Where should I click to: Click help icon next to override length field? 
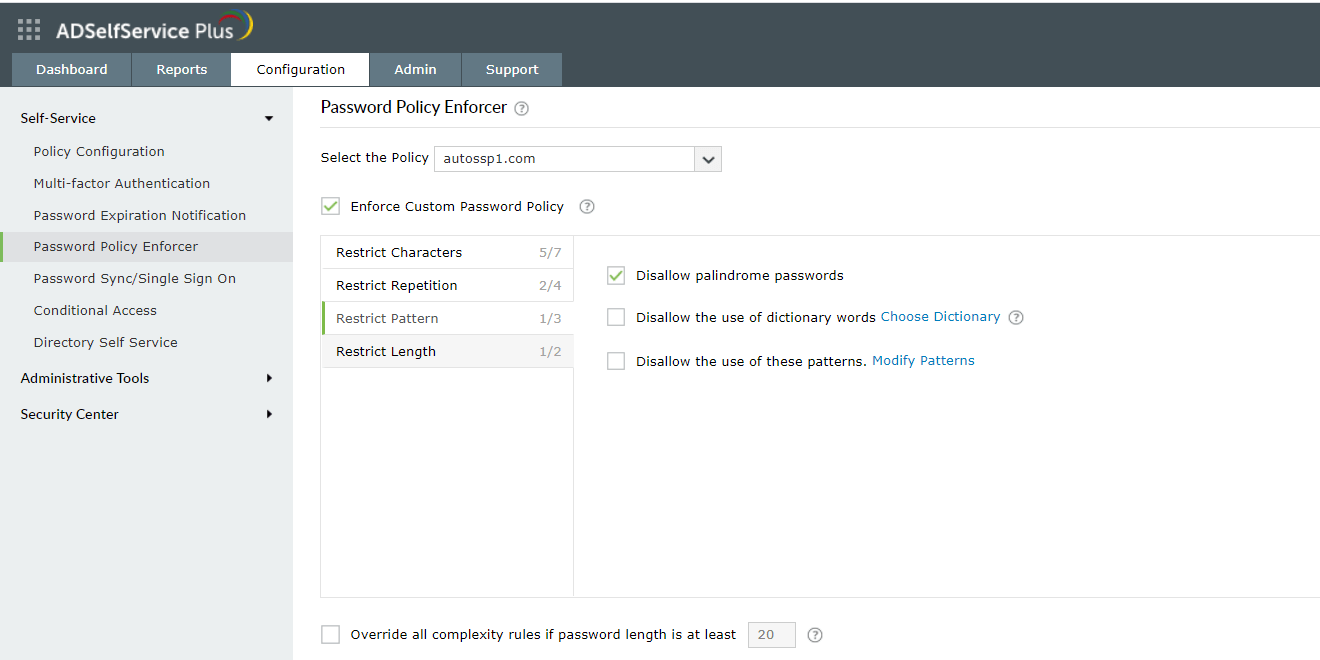click(x=815, y=635)
